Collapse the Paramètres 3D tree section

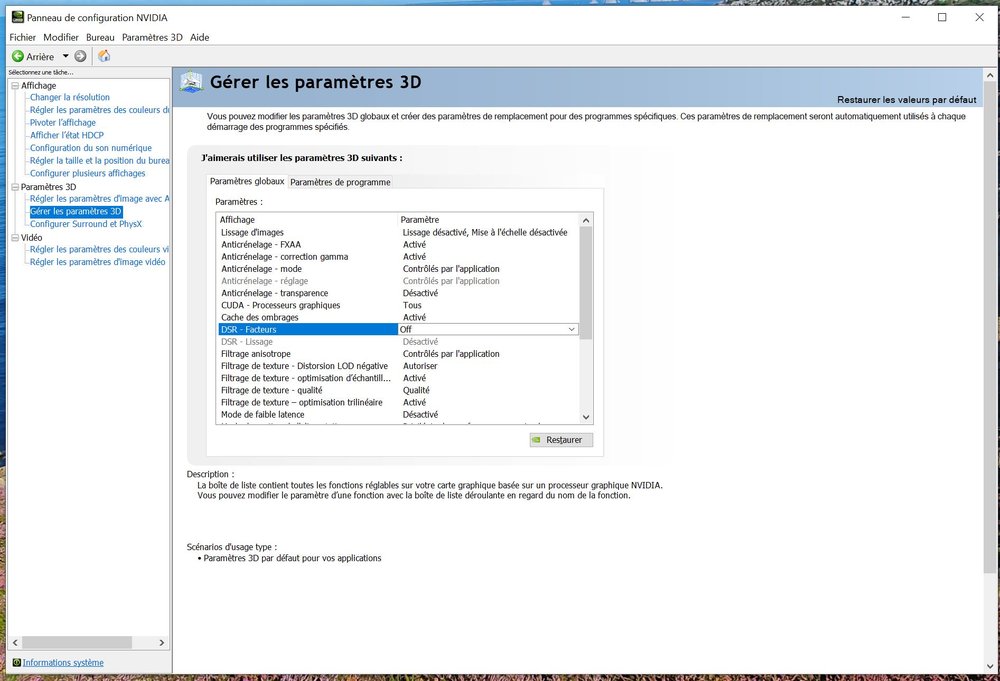[x=15, y=187]
